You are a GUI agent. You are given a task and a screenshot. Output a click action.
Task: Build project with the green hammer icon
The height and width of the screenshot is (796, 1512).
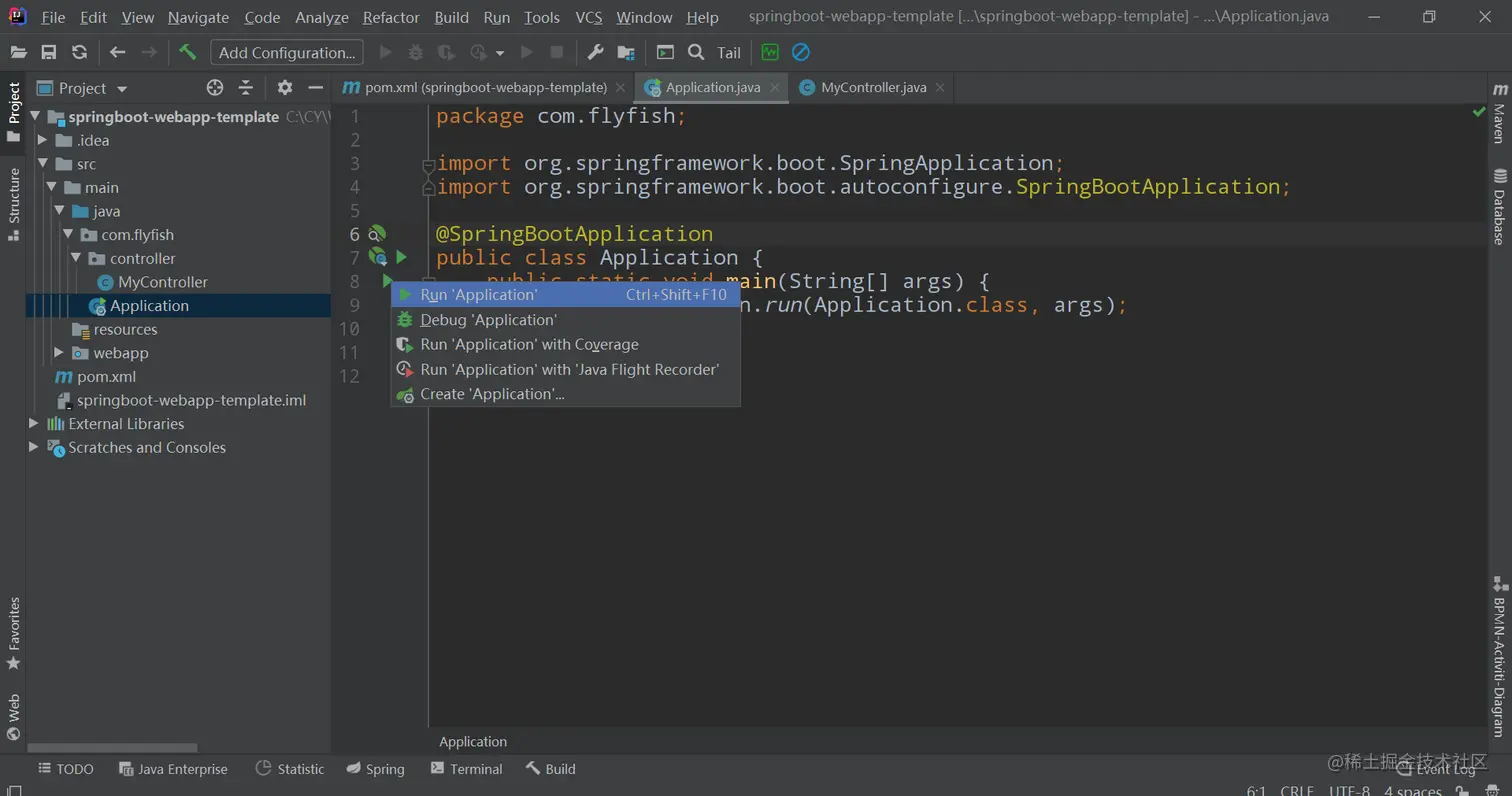[188, 52]
